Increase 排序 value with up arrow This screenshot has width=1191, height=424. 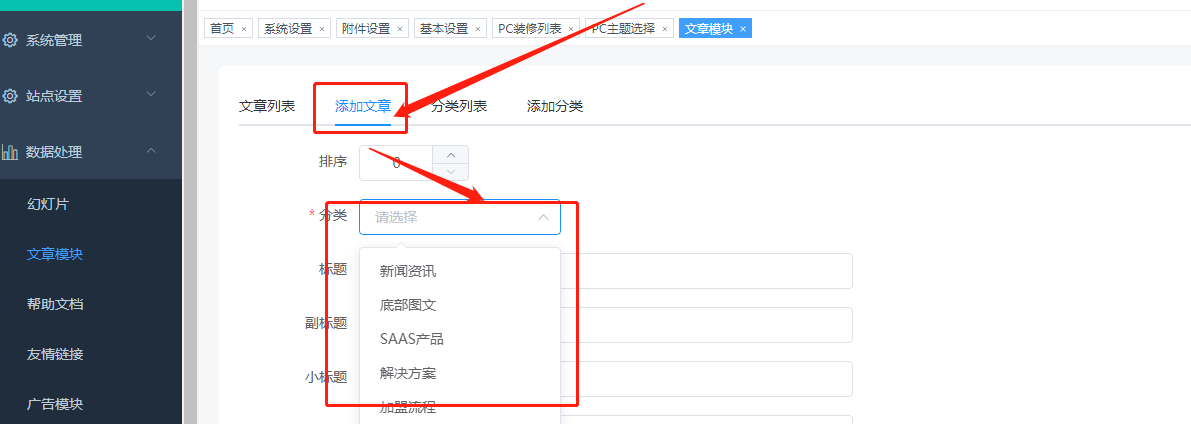(450, 155)
